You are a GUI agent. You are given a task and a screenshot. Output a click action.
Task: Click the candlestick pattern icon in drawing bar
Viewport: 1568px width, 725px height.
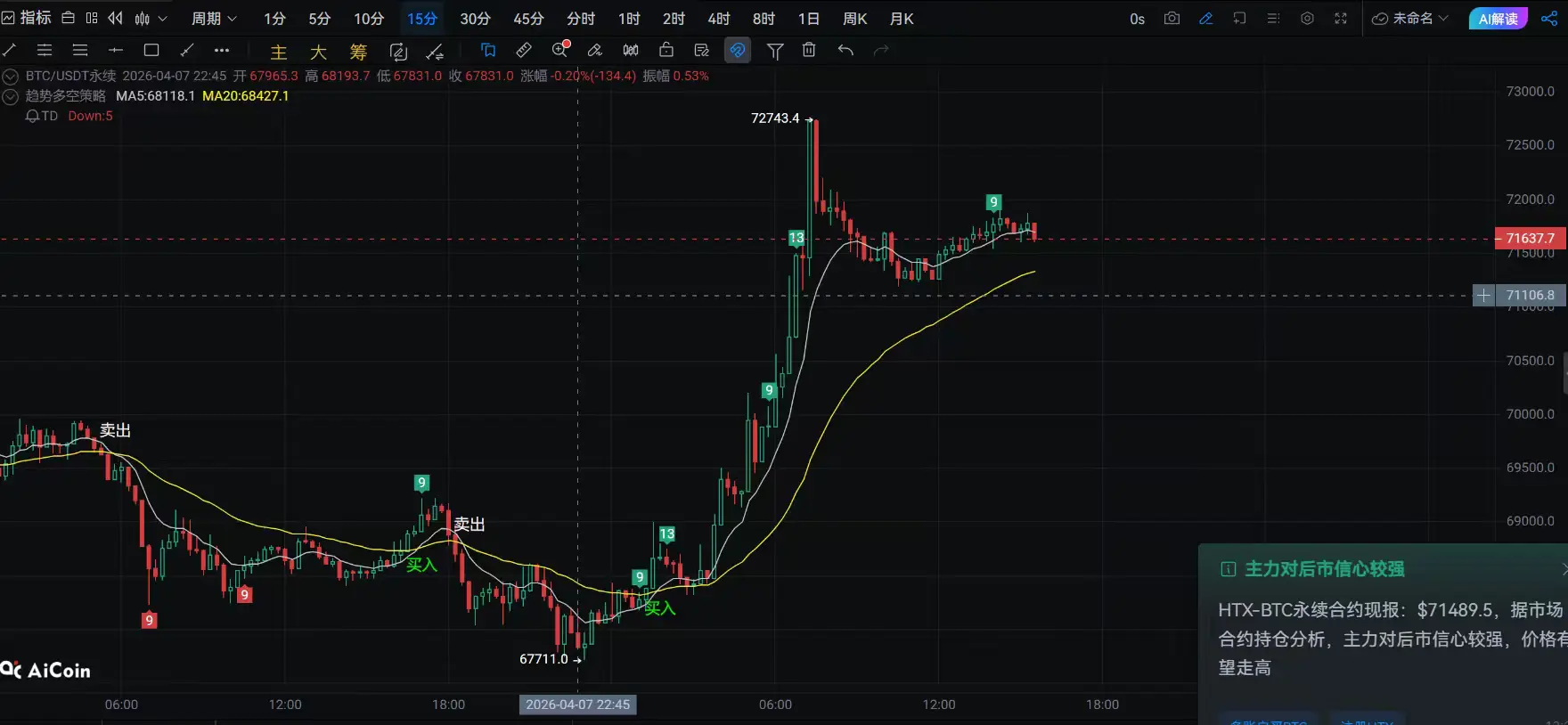(631, 50)
